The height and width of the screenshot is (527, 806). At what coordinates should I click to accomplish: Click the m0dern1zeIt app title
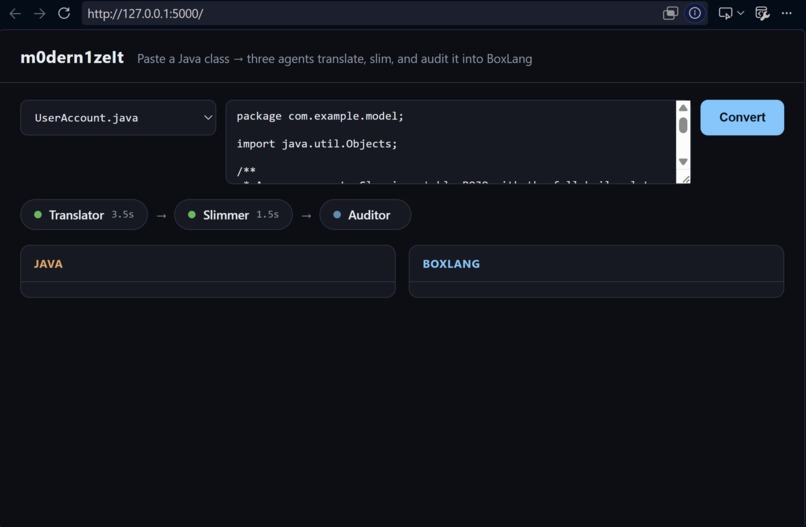click(x=72, y=58)
